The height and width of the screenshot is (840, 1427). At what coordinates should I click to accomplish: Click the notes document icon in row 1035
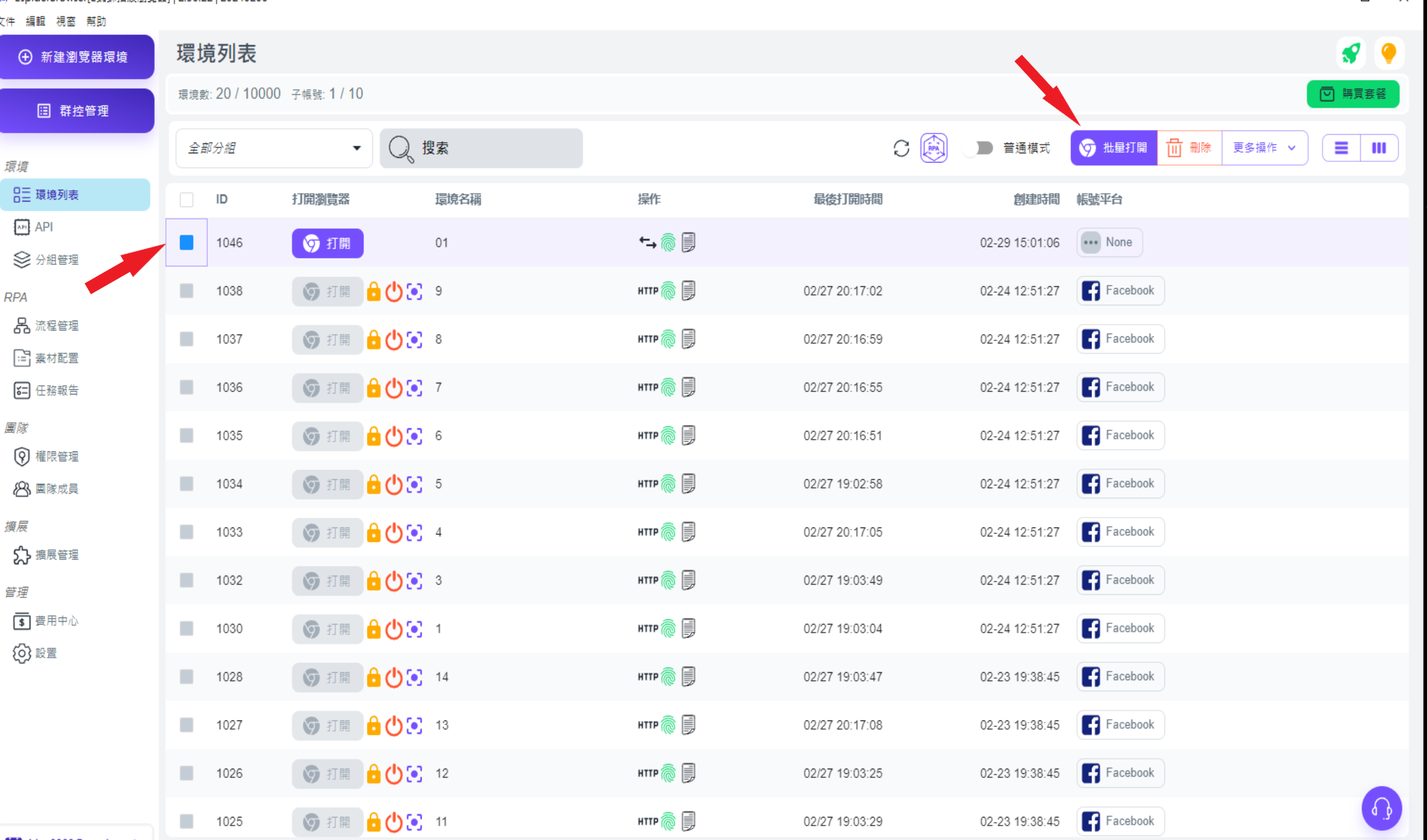click(688, 436)
